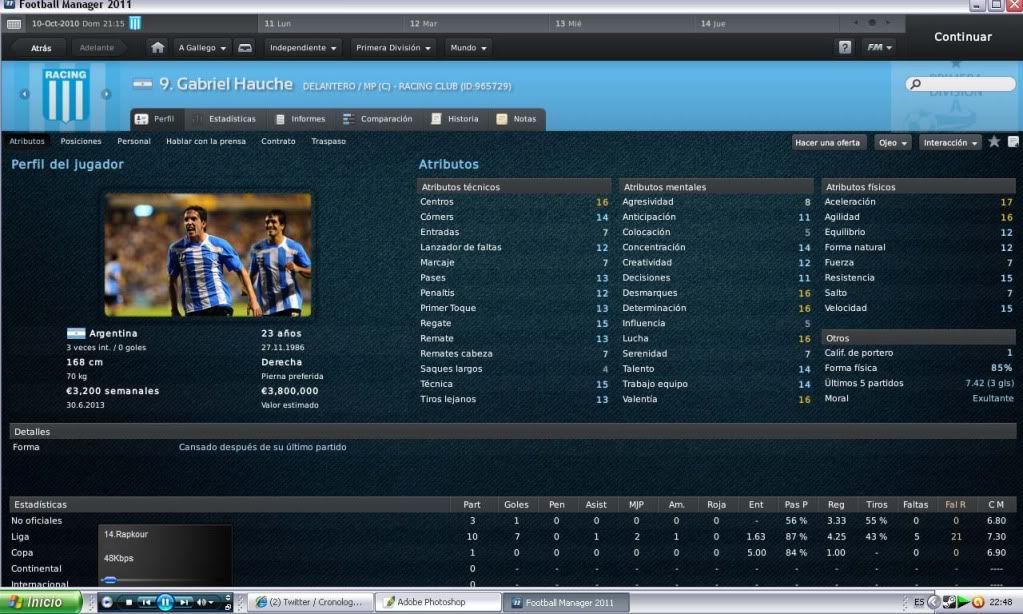Click the calendar next day arrow
The width and height of the screenshot is (1023, 614).
888,23
